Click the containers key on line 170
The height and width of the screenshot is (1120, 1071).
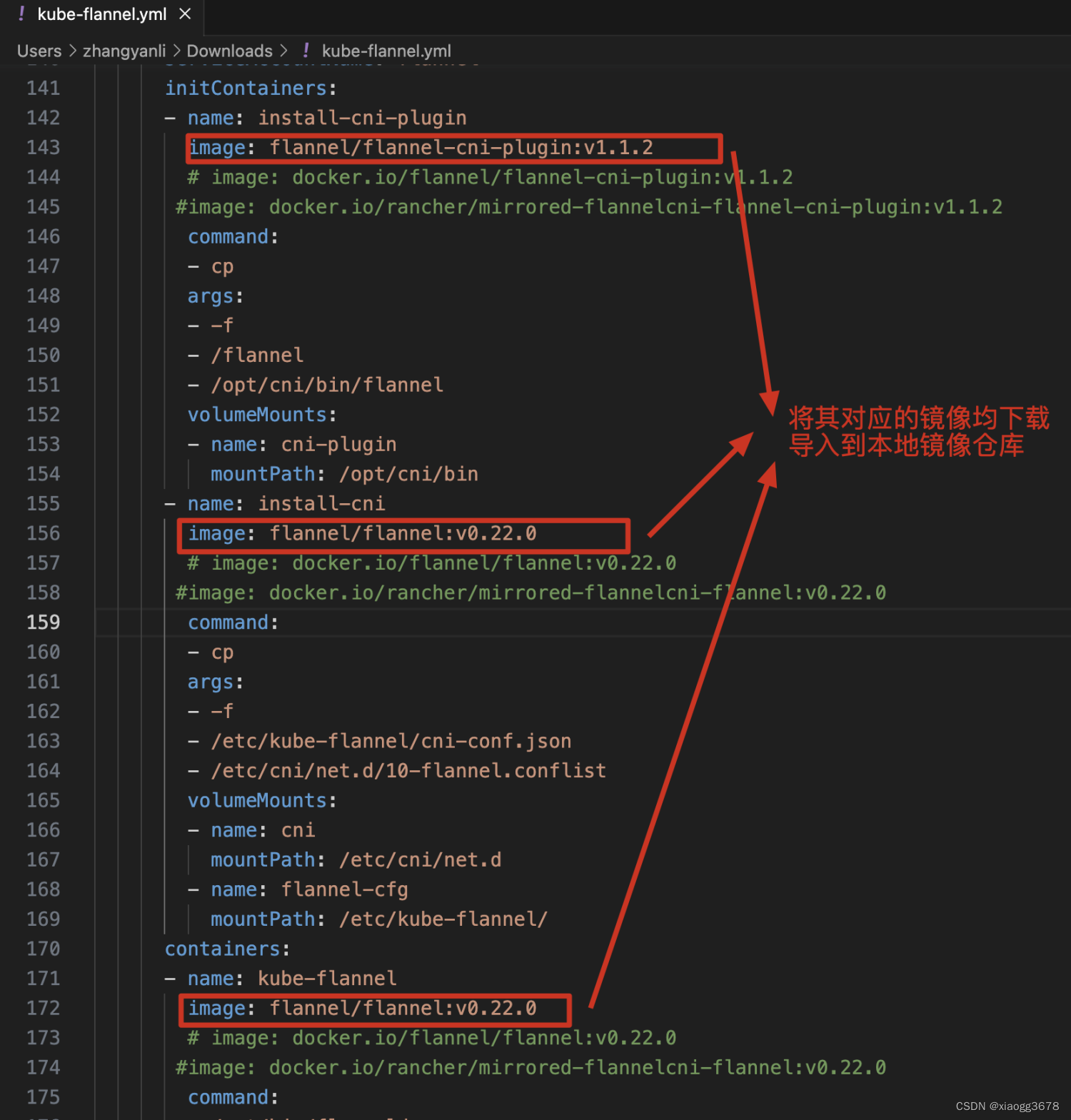pos(223,949)
